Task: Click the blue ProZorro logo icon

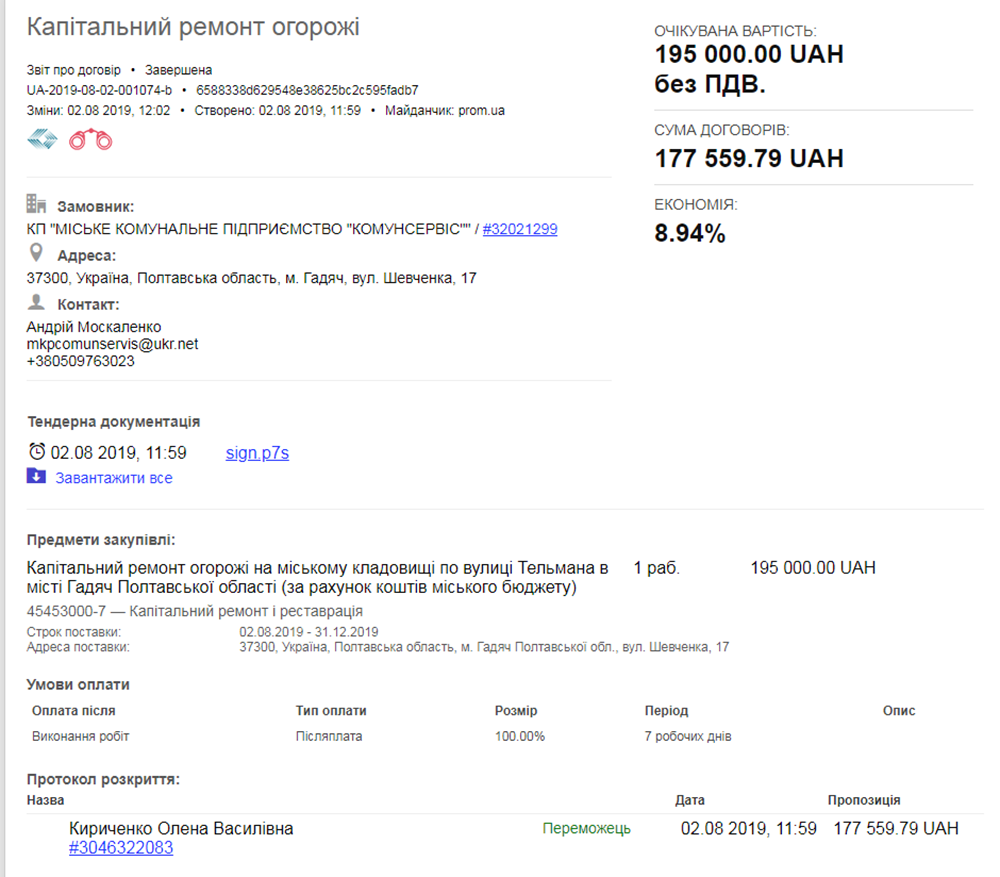Action: (x=42, y=140)
